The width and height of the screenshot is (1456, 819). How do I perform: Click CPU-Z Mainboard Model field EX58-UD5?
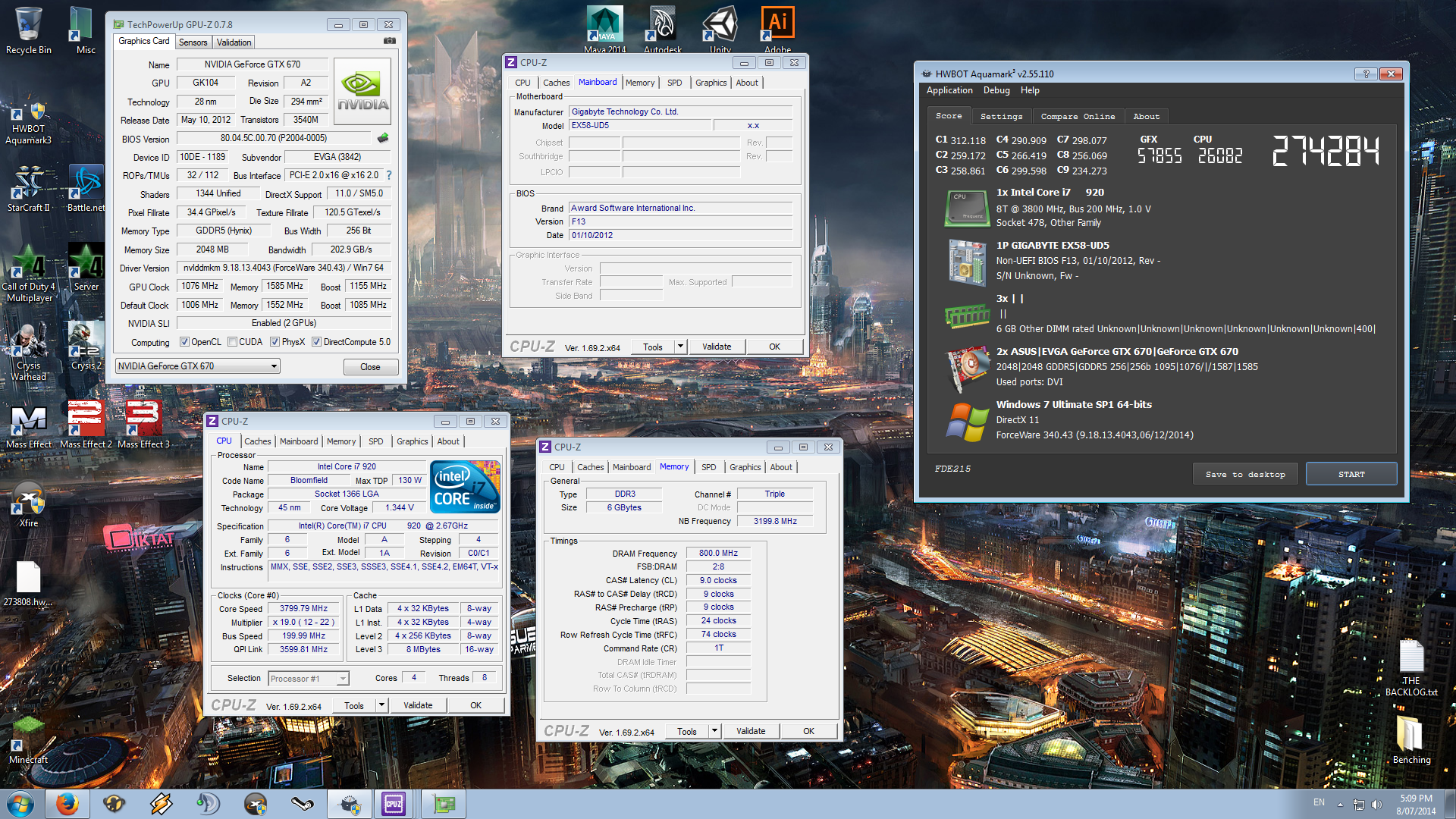click(x=639, y=125)
